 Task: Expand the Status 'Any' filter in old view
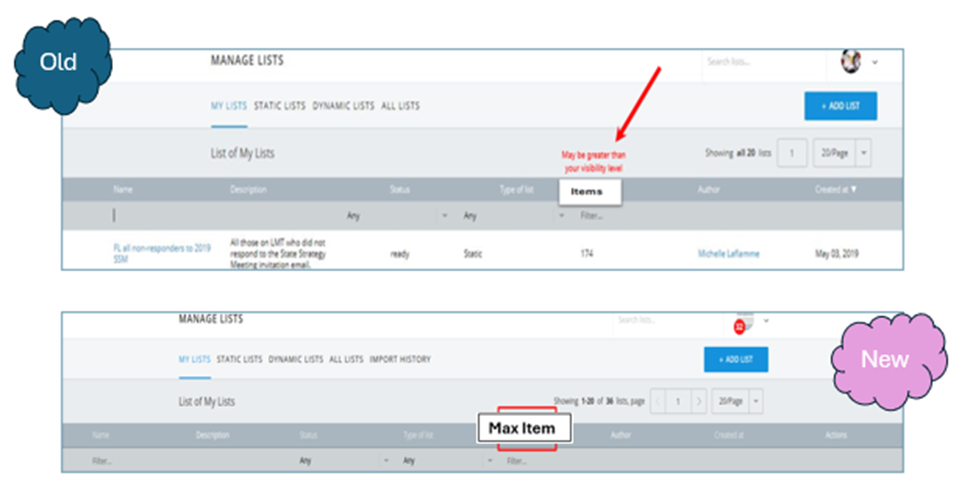click(444, 215)
